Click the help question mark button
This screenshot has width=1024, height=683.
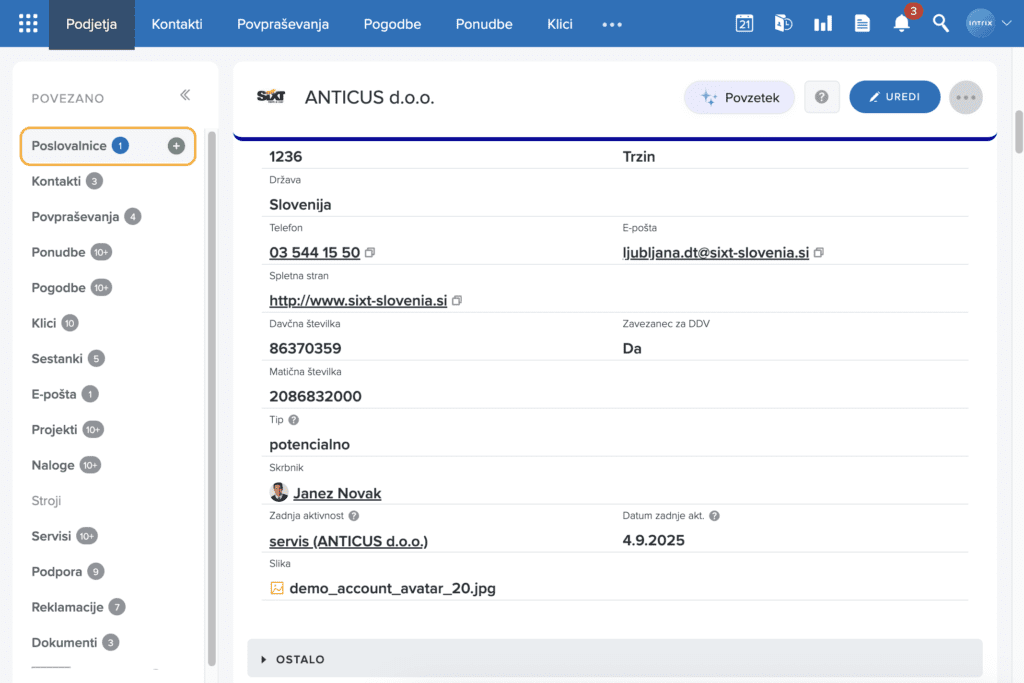pos(821,97)
